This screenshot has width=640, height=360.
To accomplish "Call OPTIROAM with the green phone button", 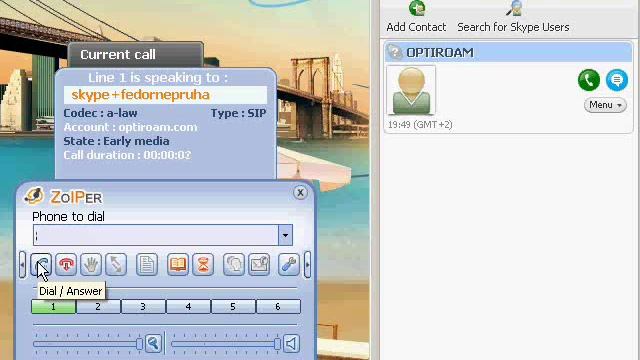I will pyautogui.click(x=589, y=80).
